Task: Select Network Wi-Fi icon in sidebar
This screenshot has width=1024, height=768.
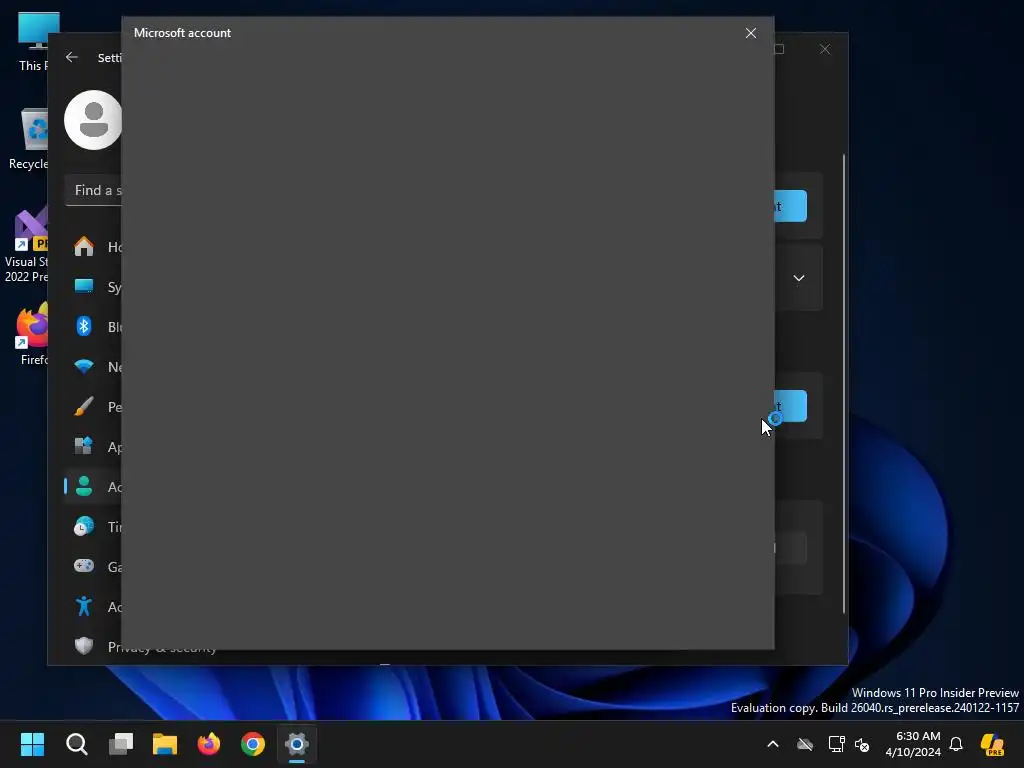Action: click(84, 366)
